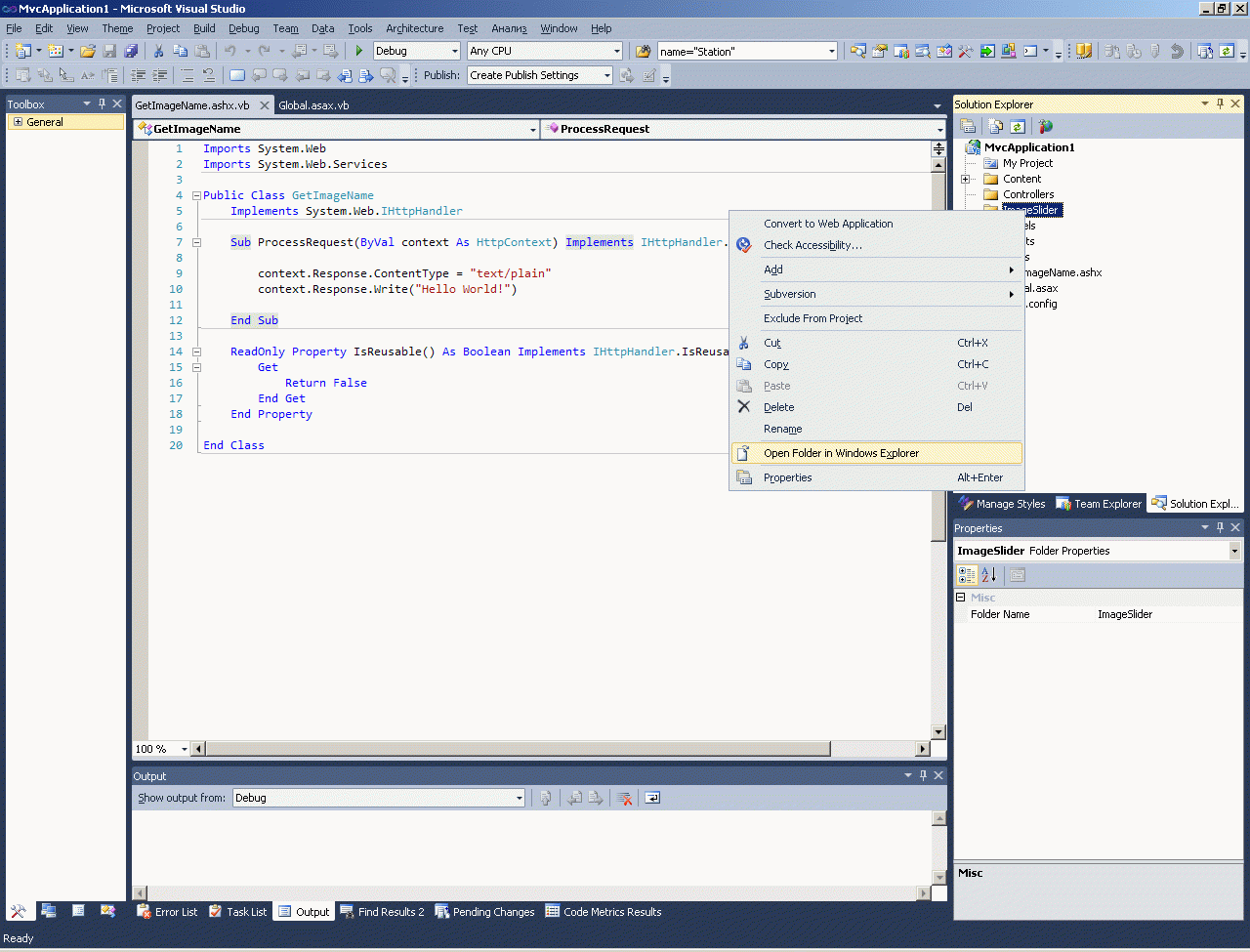Click the Find in Files binoculars icon
1250x952 pixels.
643,51
